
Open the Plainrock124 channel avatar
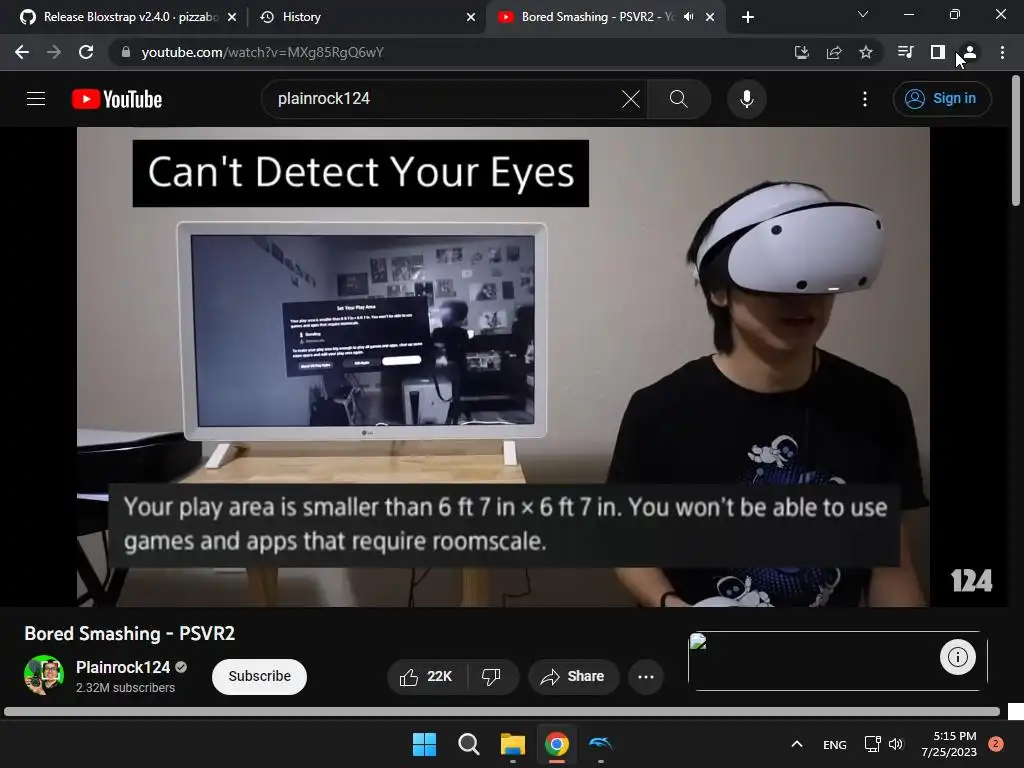point(44,675)
